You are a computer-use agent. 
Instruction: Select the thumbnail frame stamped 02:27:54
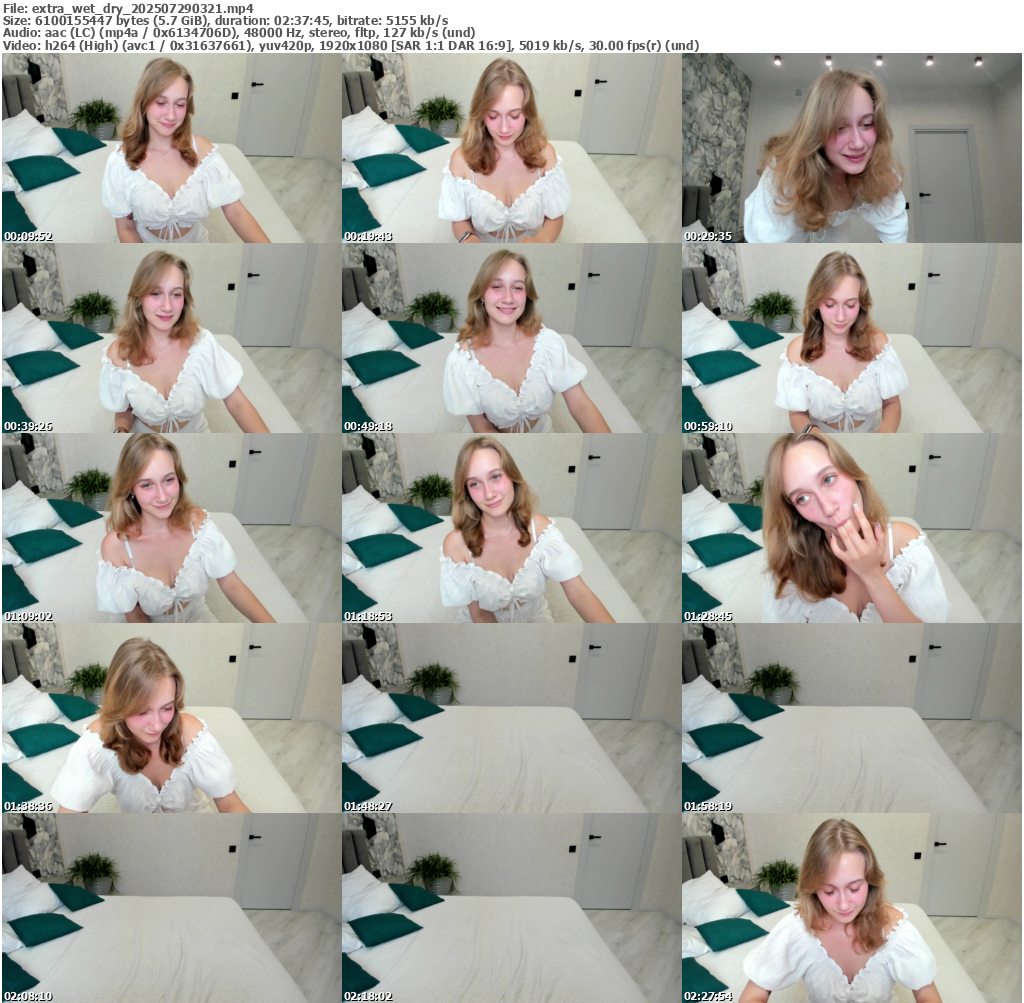tap(852, 908)
